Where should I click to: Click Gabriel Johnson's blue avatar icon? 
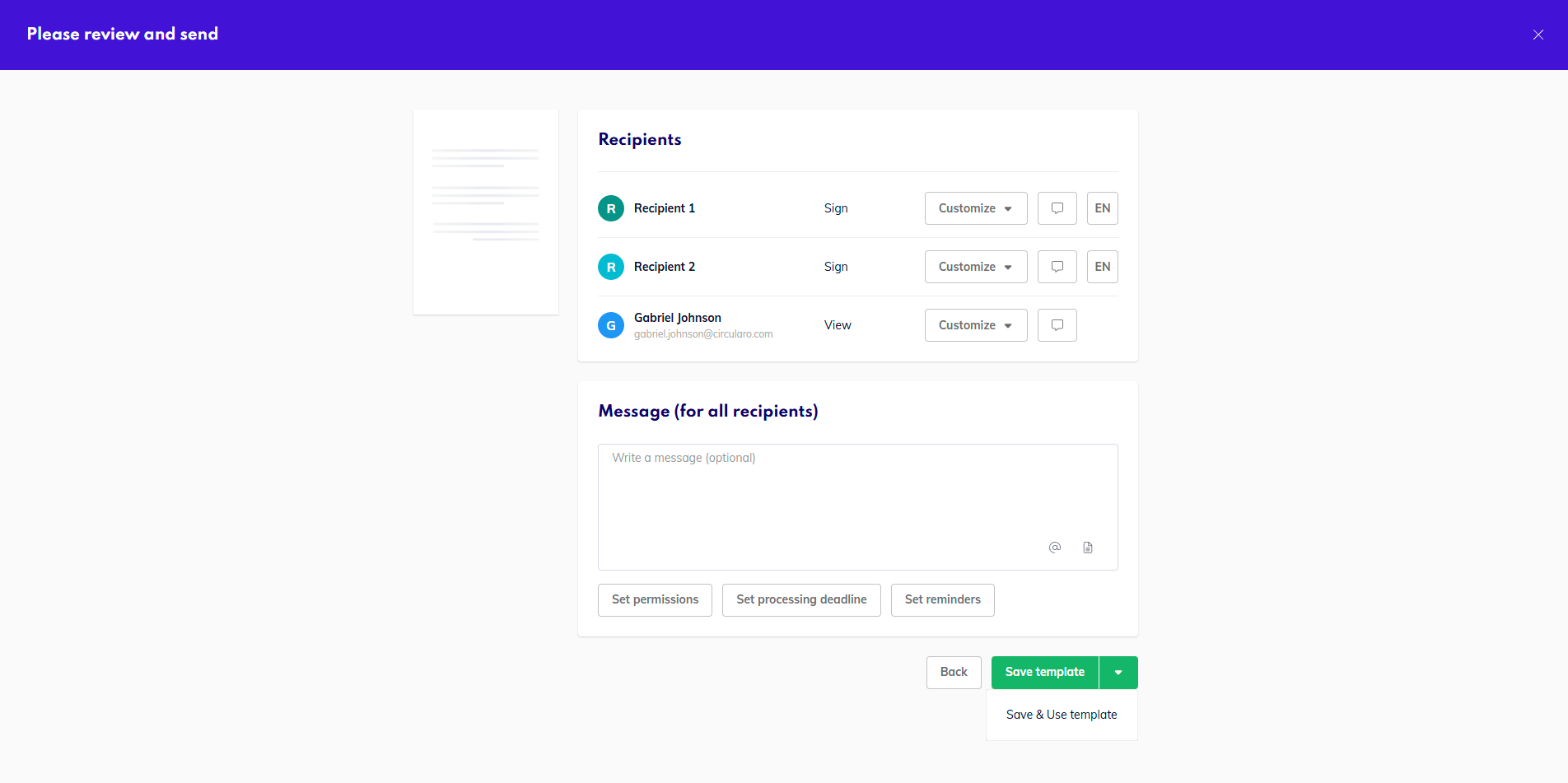click(610, 325)
